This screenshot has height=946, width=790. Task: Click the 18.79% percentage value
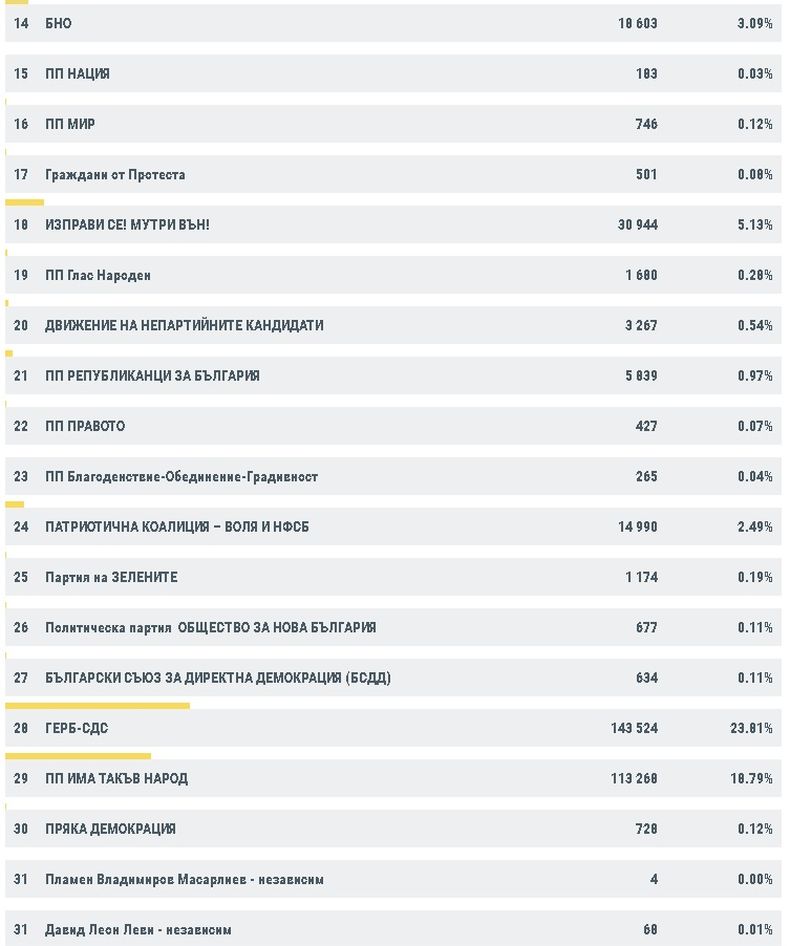tap(752, 778)
